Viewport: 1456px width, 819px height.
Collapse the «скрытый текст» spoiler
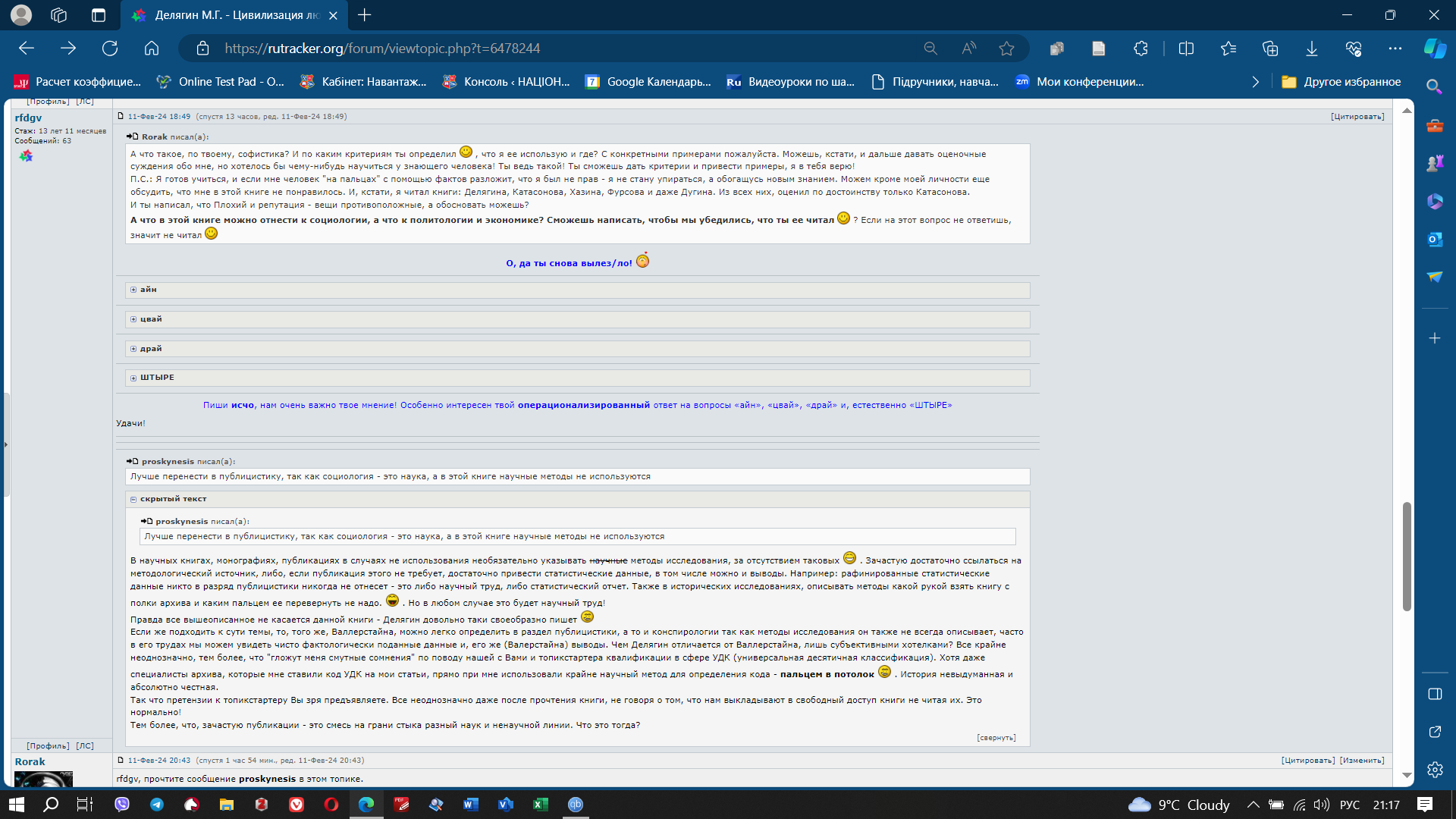coord(172,499)
